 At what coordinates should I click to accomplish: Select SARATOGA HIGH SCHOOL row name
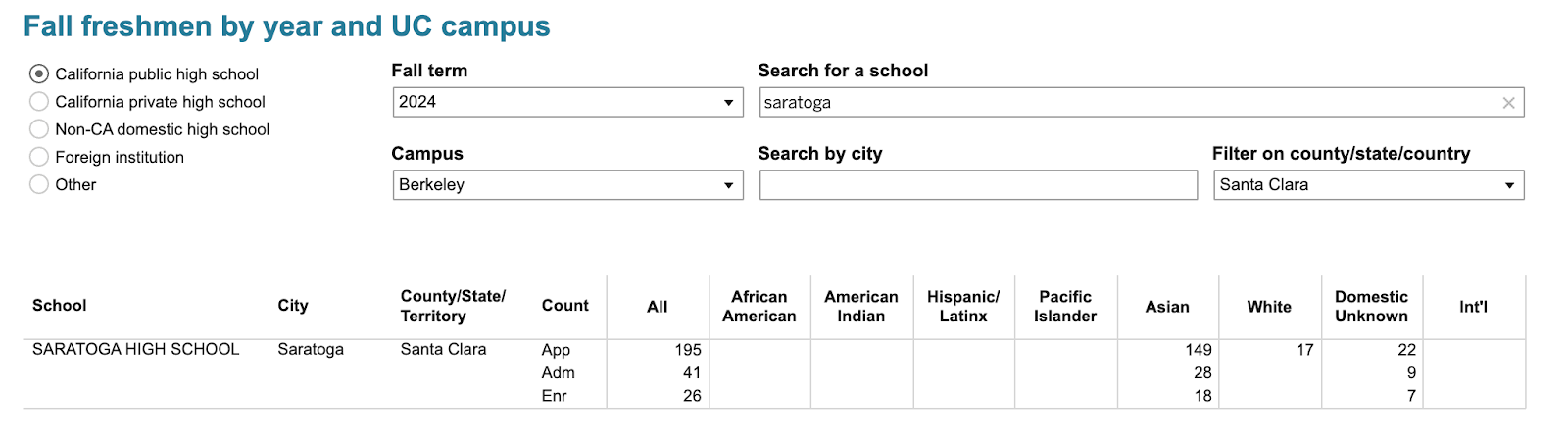[x=136, y=349]
